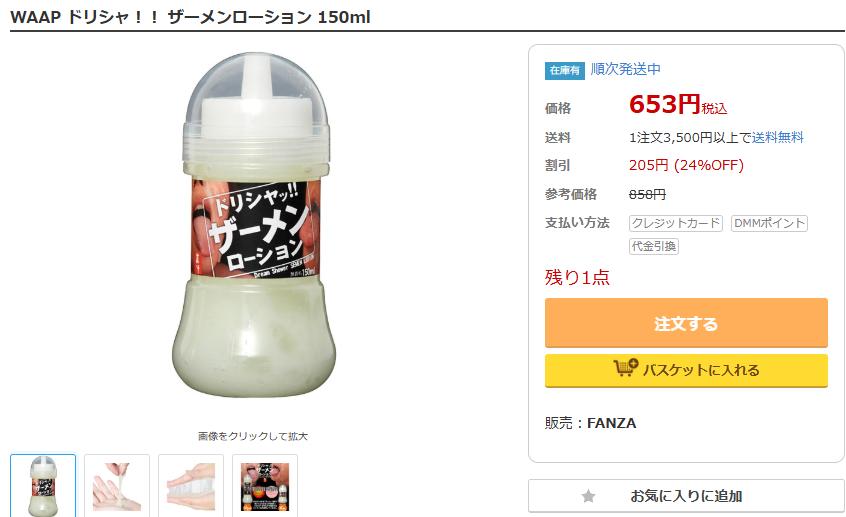Click the shopping cart icon on basket button
846x517 pixels.
pos(625,369)
